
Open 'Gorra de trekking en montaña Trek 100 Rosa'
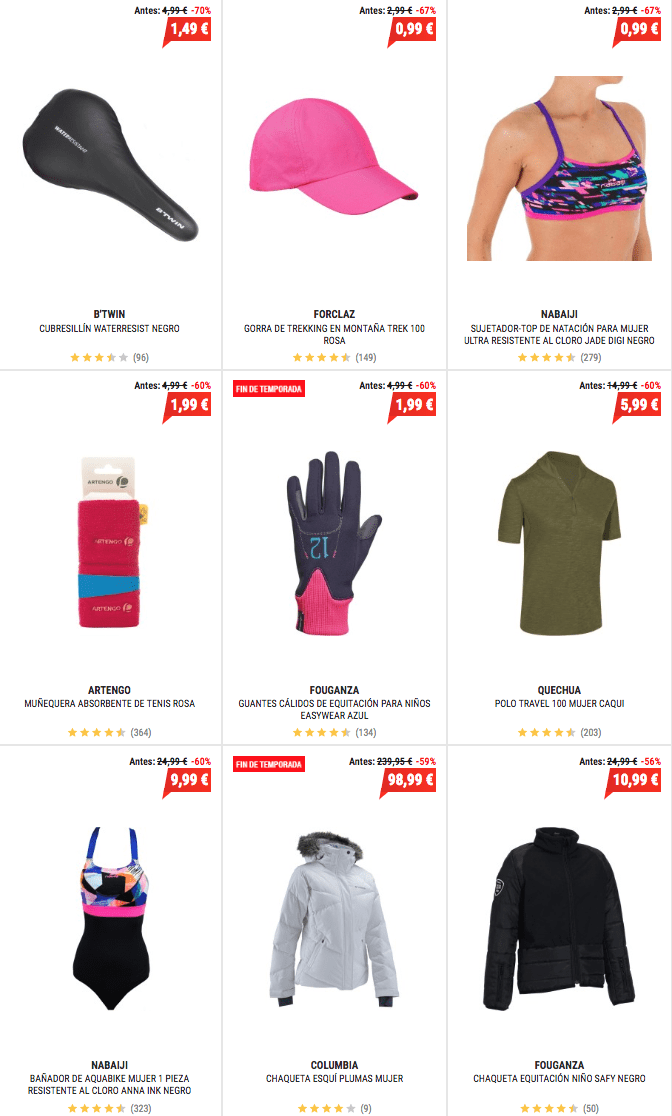pos(334,335)
